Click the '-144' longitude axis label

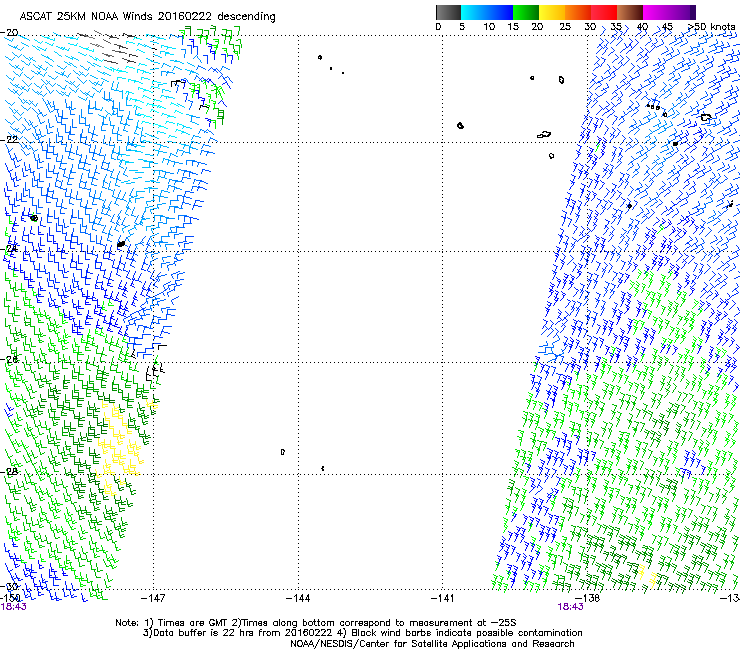[298, 598]
